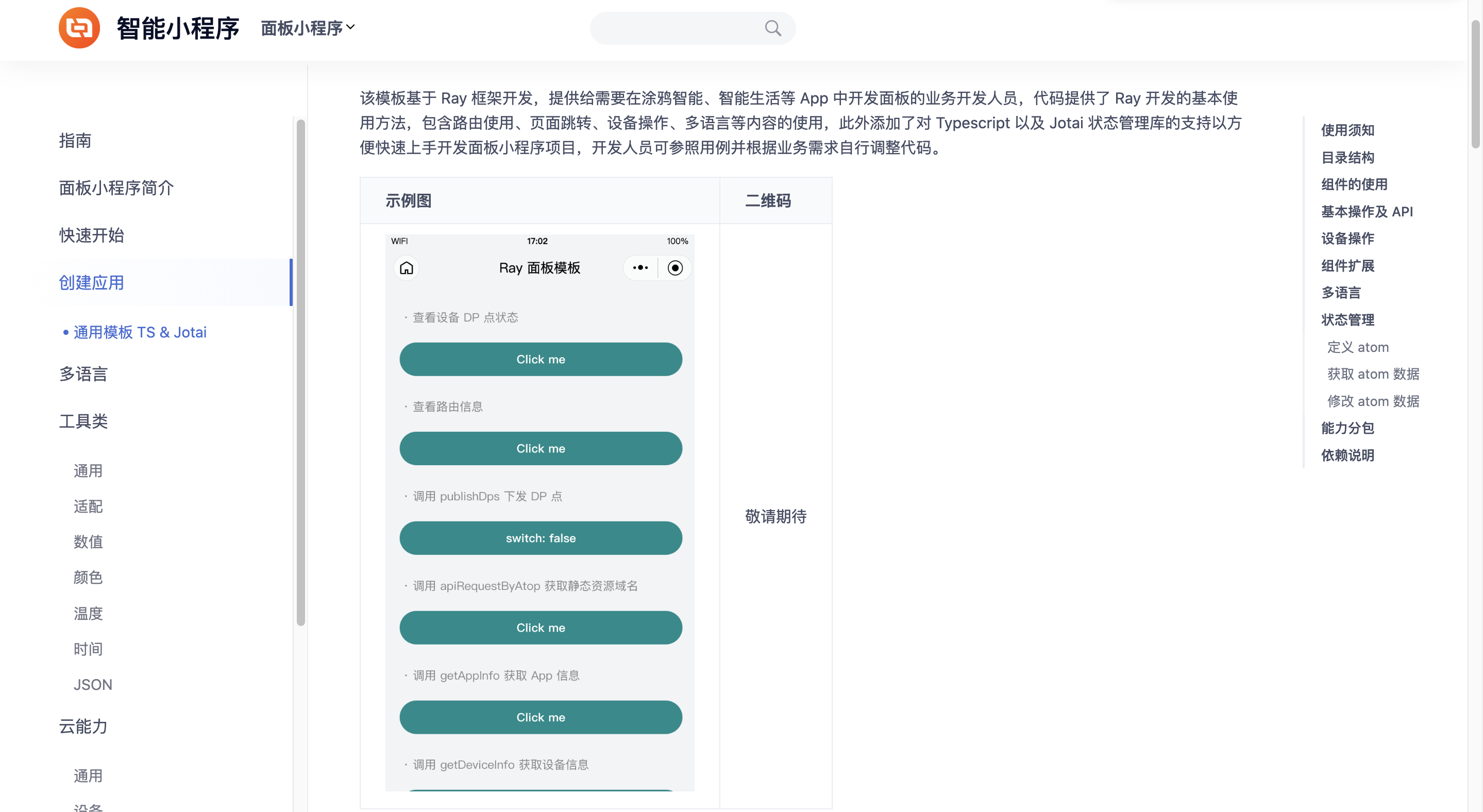
Task: Click the orange Tuya logo icon
Action: coord(79,28)
